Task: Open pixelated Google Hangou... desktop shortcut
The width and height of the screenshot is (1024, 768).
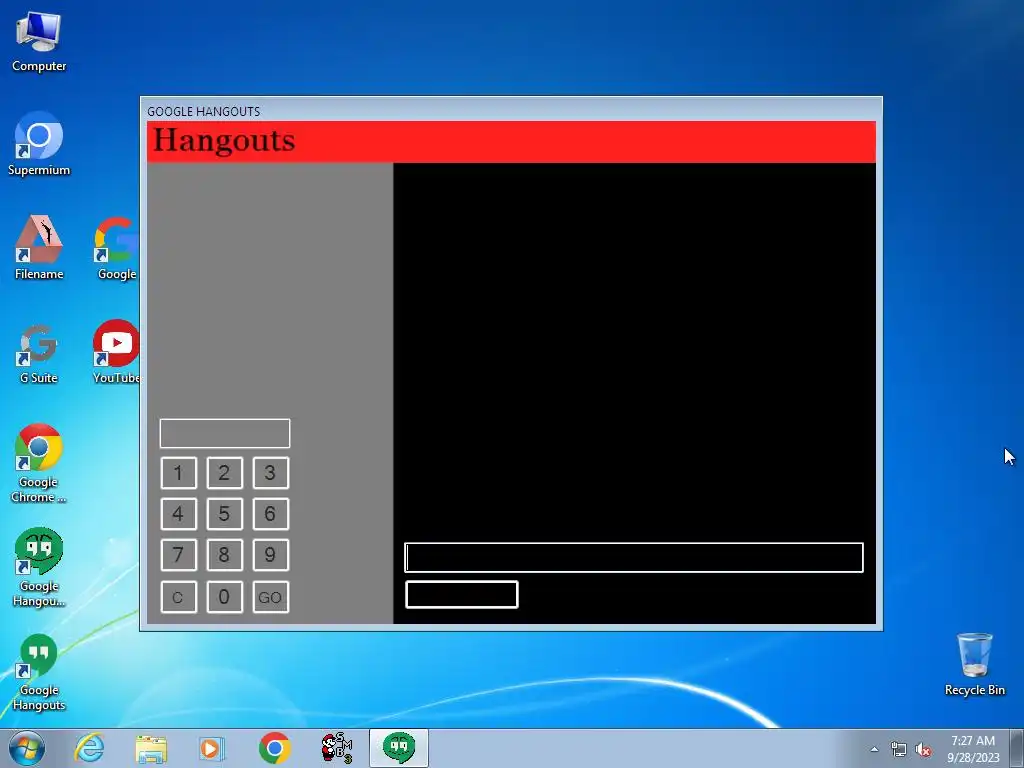Action: [x=39, y=567]
